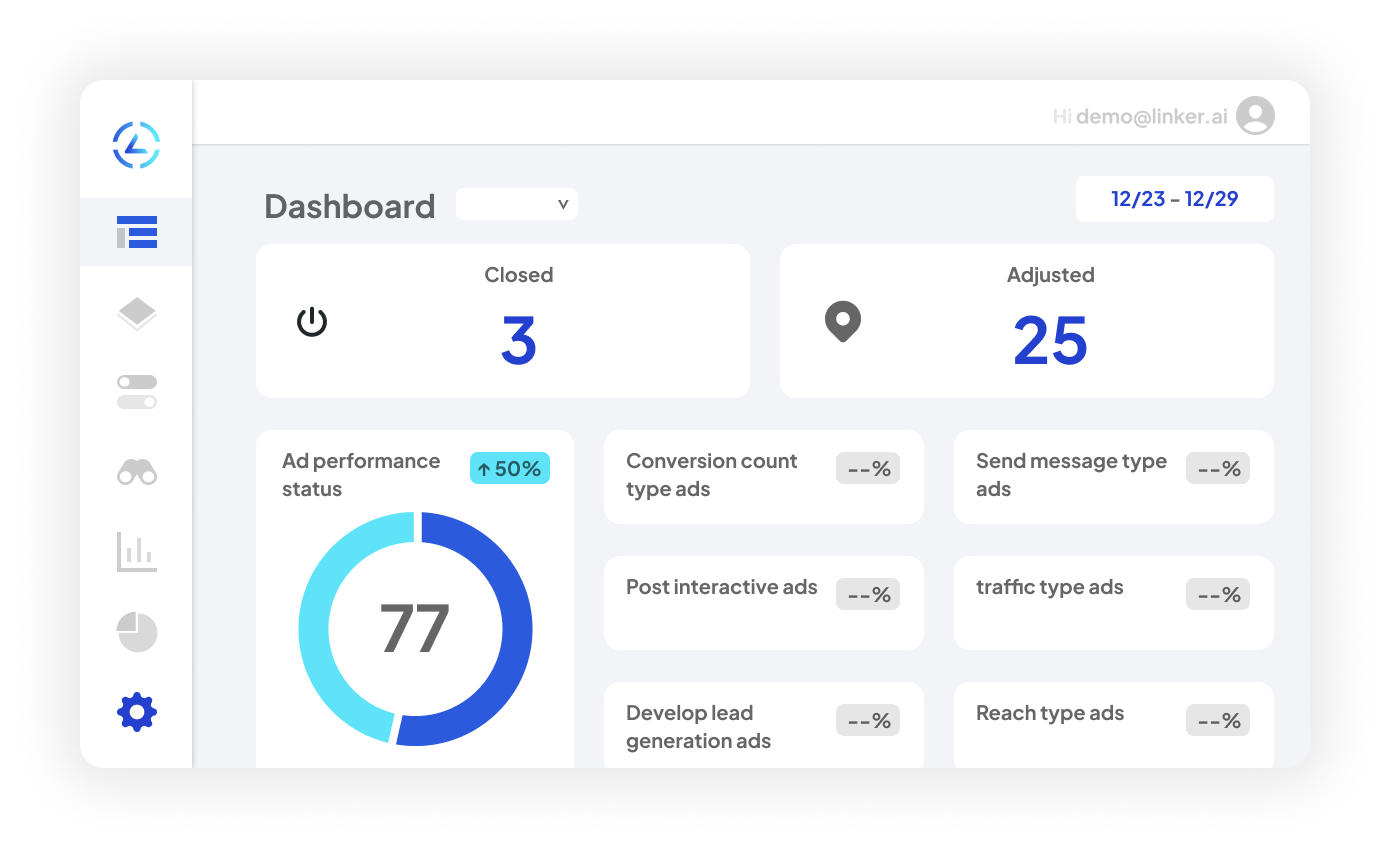The image size is (1390, 848).
Task: Click percent badge on Reach type ads
Action: [x=1218, y=720]
